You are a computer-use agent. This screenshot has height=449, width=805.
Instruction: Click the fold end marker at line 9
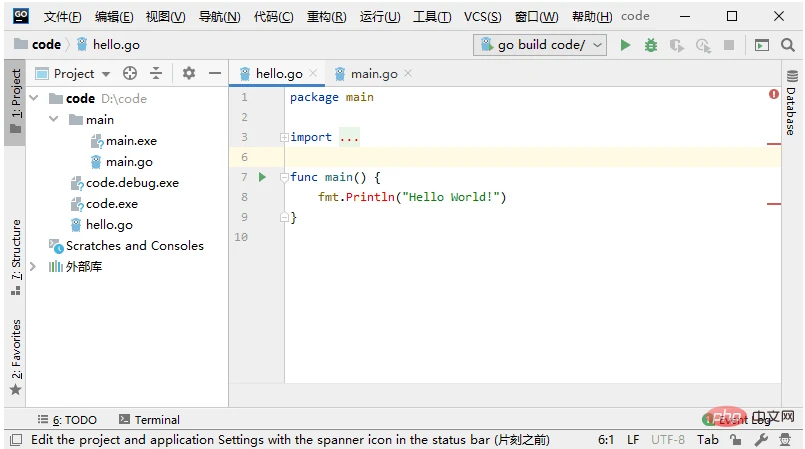point(284,217)
